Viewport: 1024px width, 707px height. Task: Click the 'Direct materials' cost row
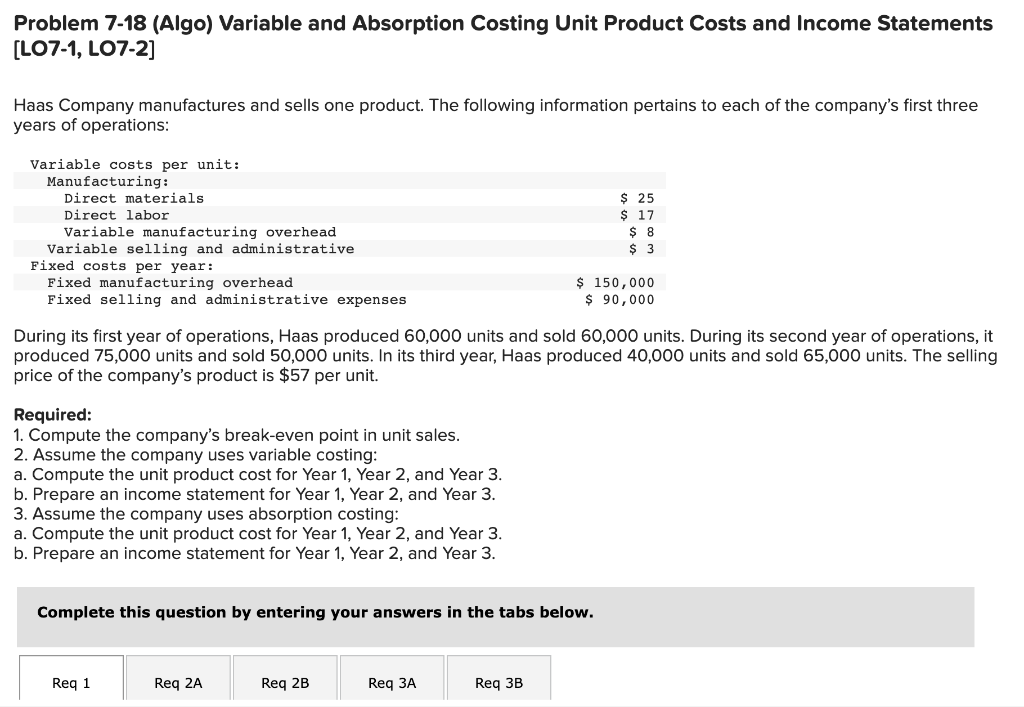(132, 197)
